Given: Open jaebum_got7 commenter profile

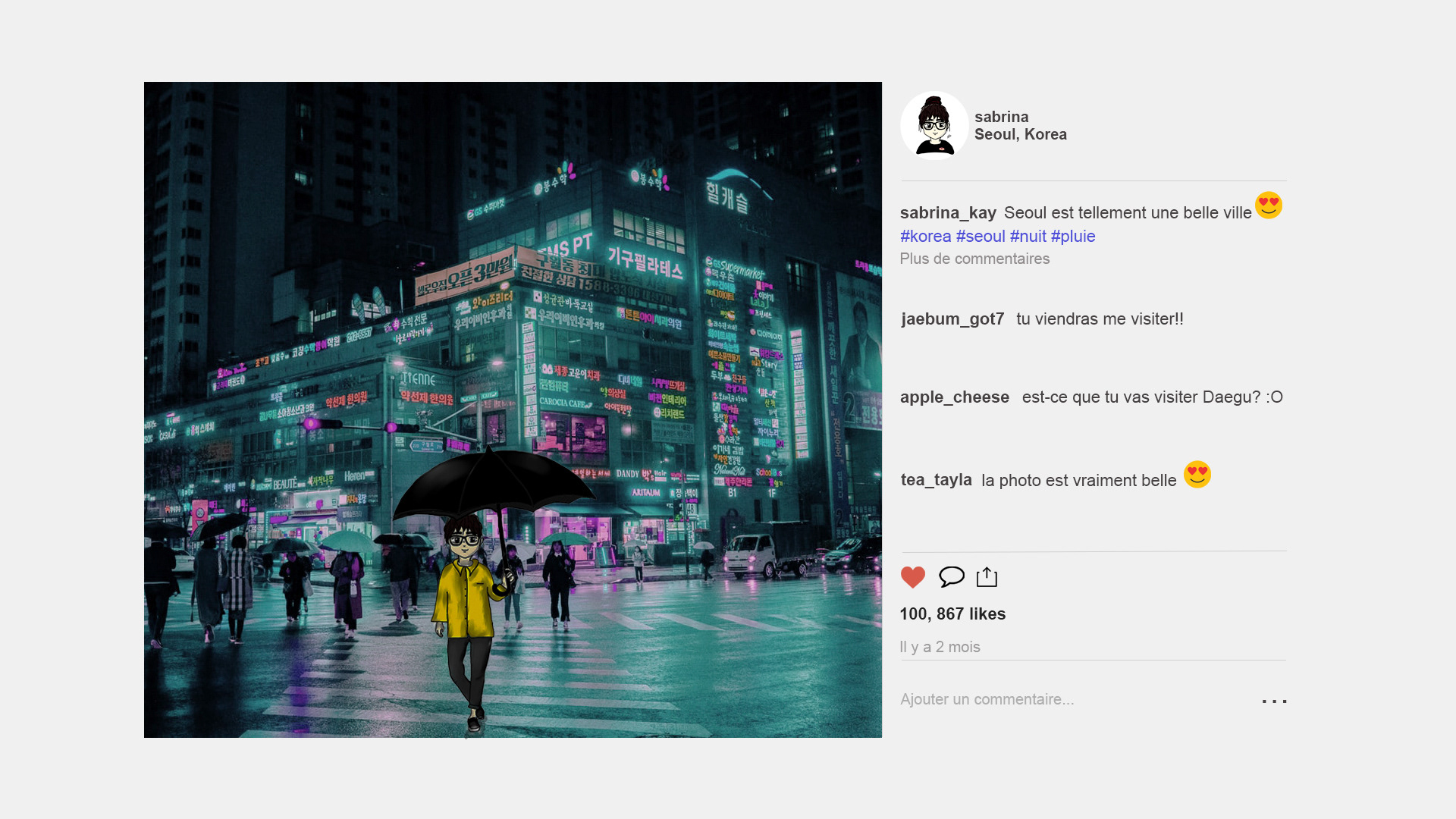Looking at the screenshot, I should (952, 319).
